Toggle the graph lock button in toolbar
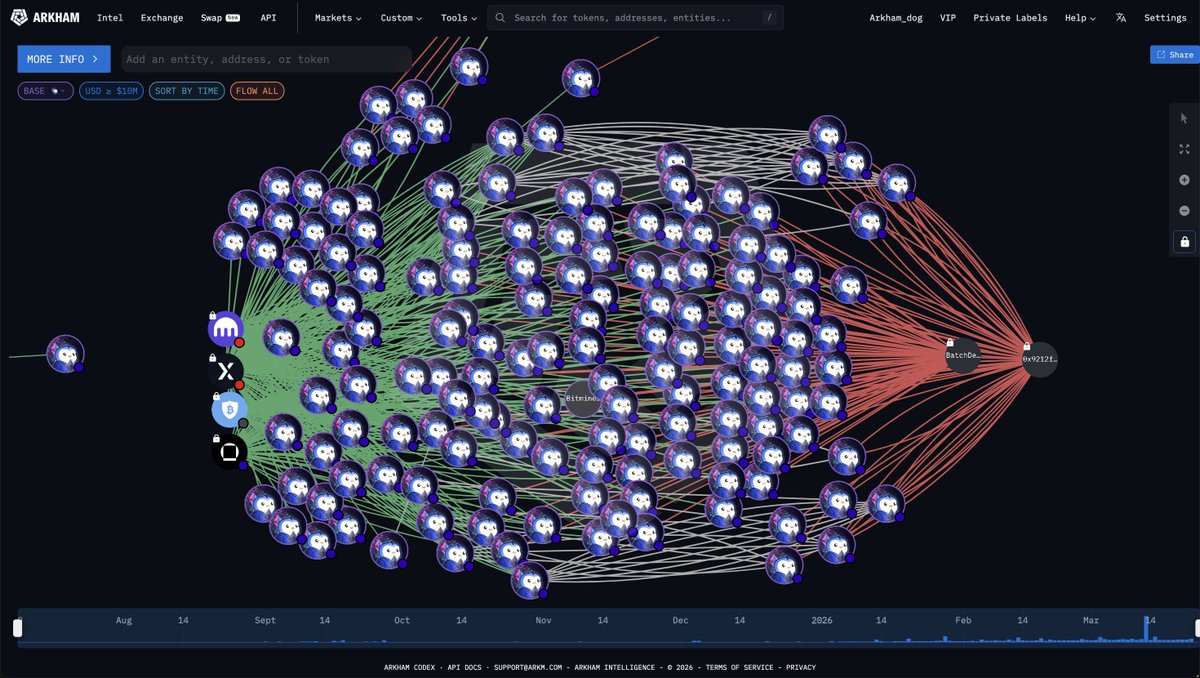Viewport: 1200px width, 678px height. tap(1184, 242)
